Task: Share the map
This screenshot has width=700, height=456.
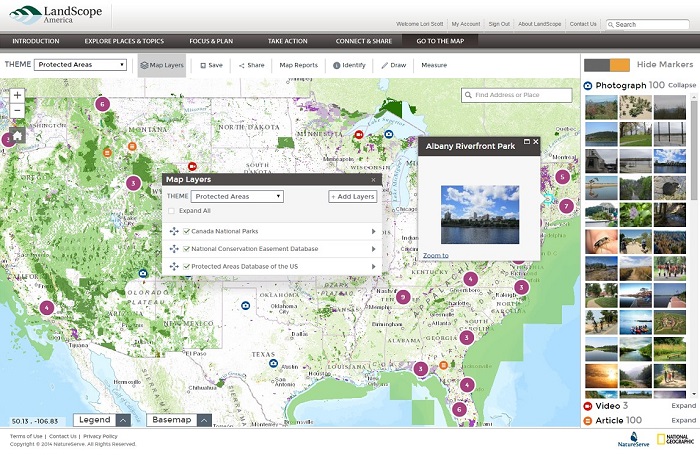Action: 252,65
